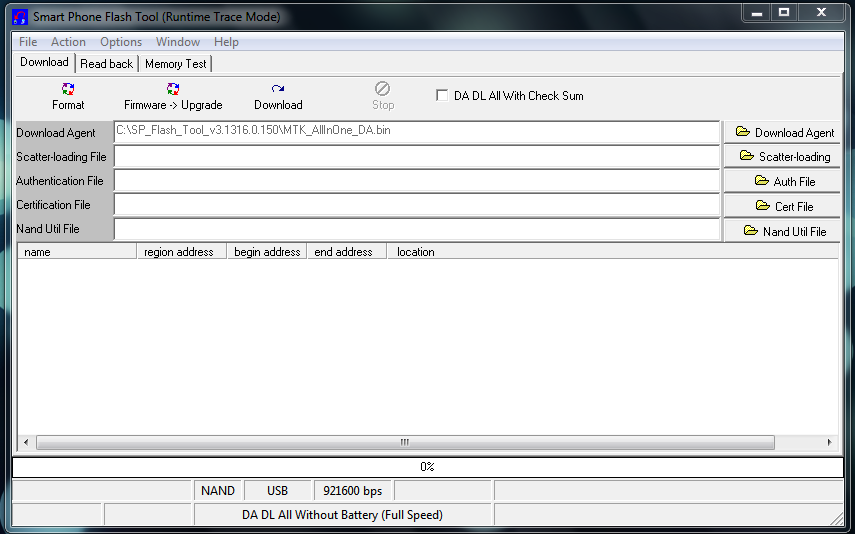
Task: Click the Download Agent path field
Action: (417, 132)
